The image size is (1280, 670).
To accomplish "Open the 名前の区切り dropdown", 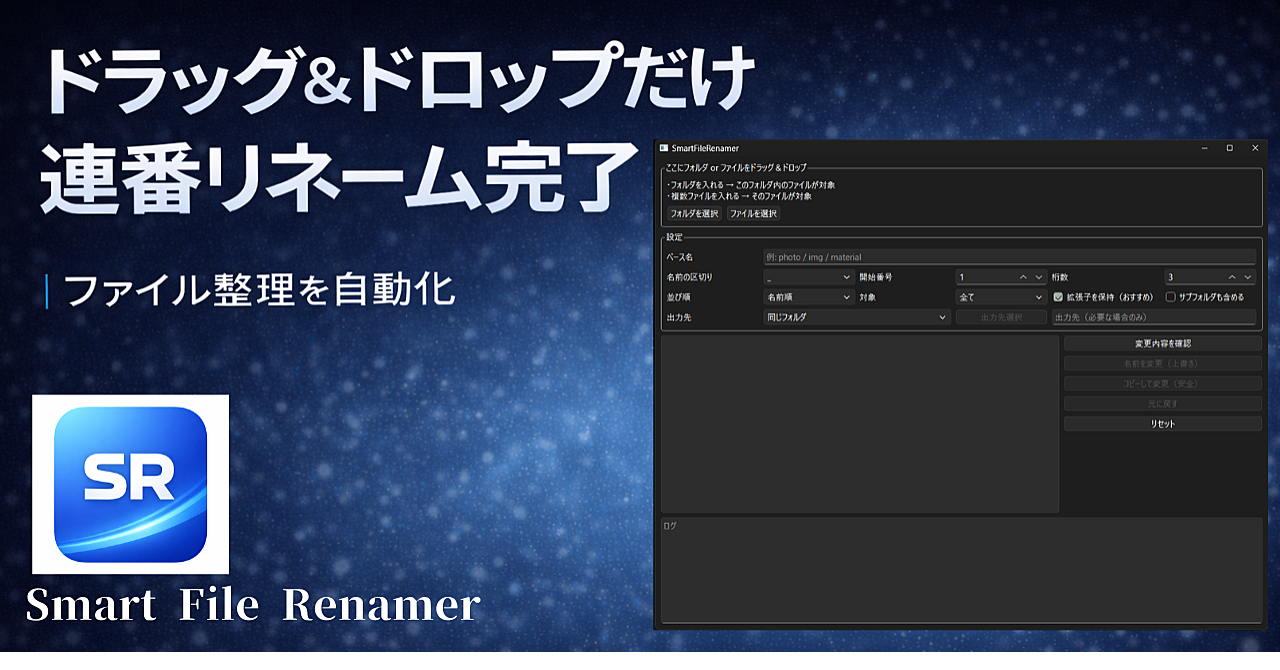I will point(810,277).
